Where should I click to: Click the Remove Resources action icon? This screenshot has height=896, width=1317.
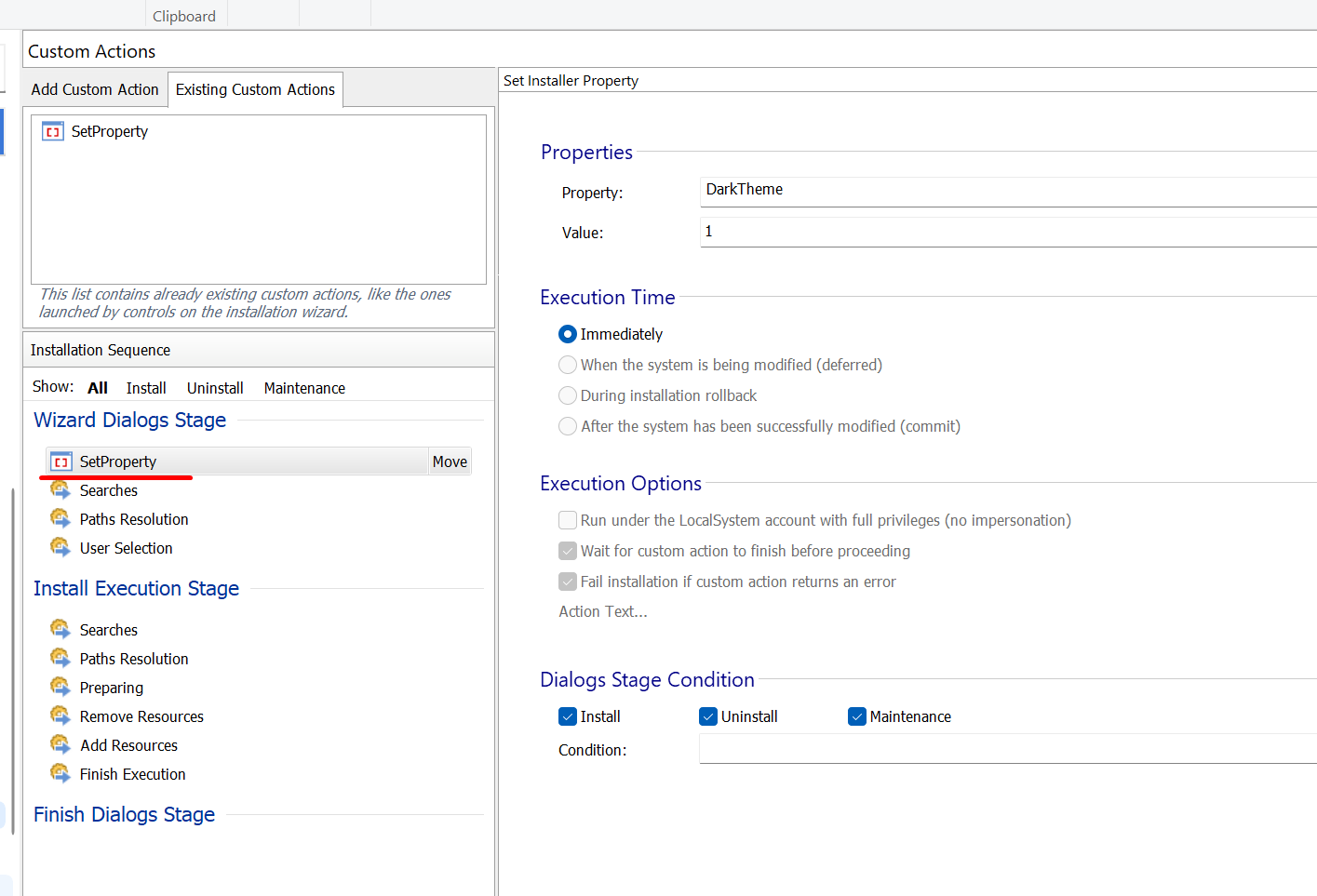(60, 716)
